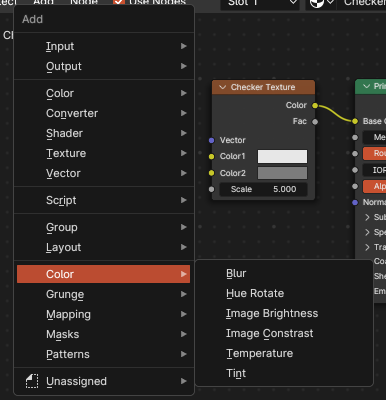Open the material sphere browse dropdown

[321, 3]
